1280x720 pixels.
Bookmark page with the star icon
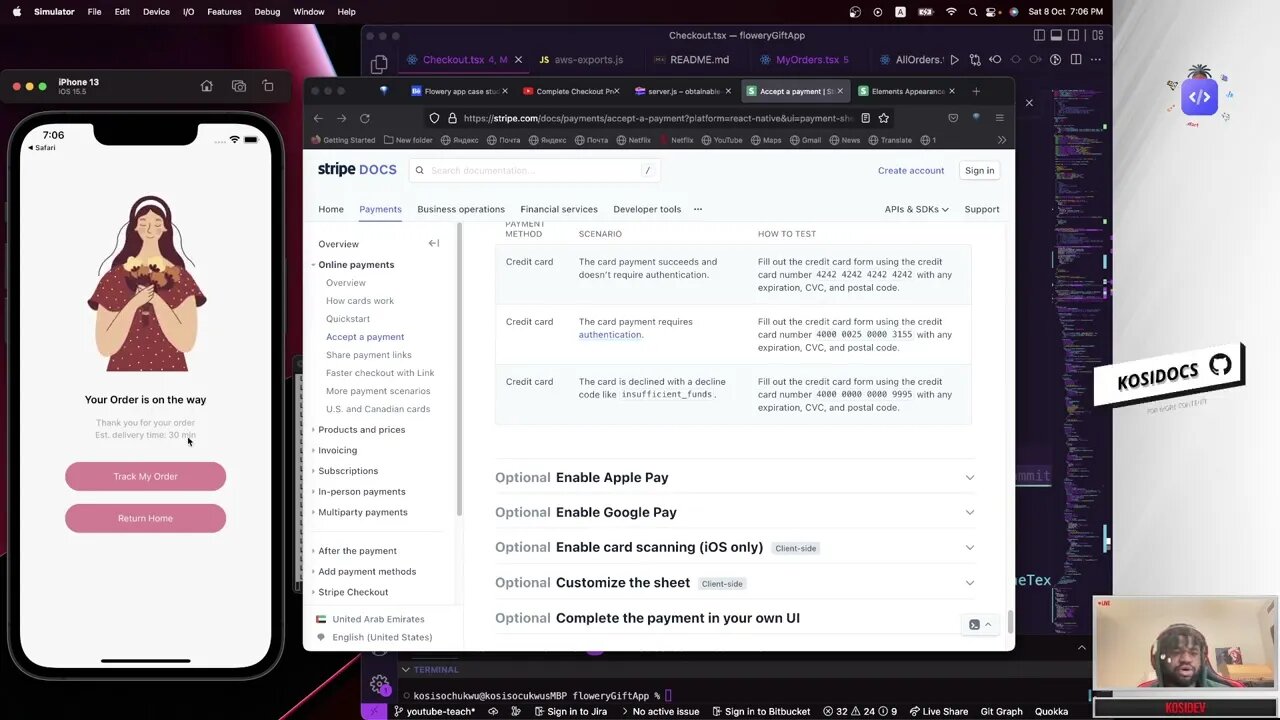[x=884, y=118]
